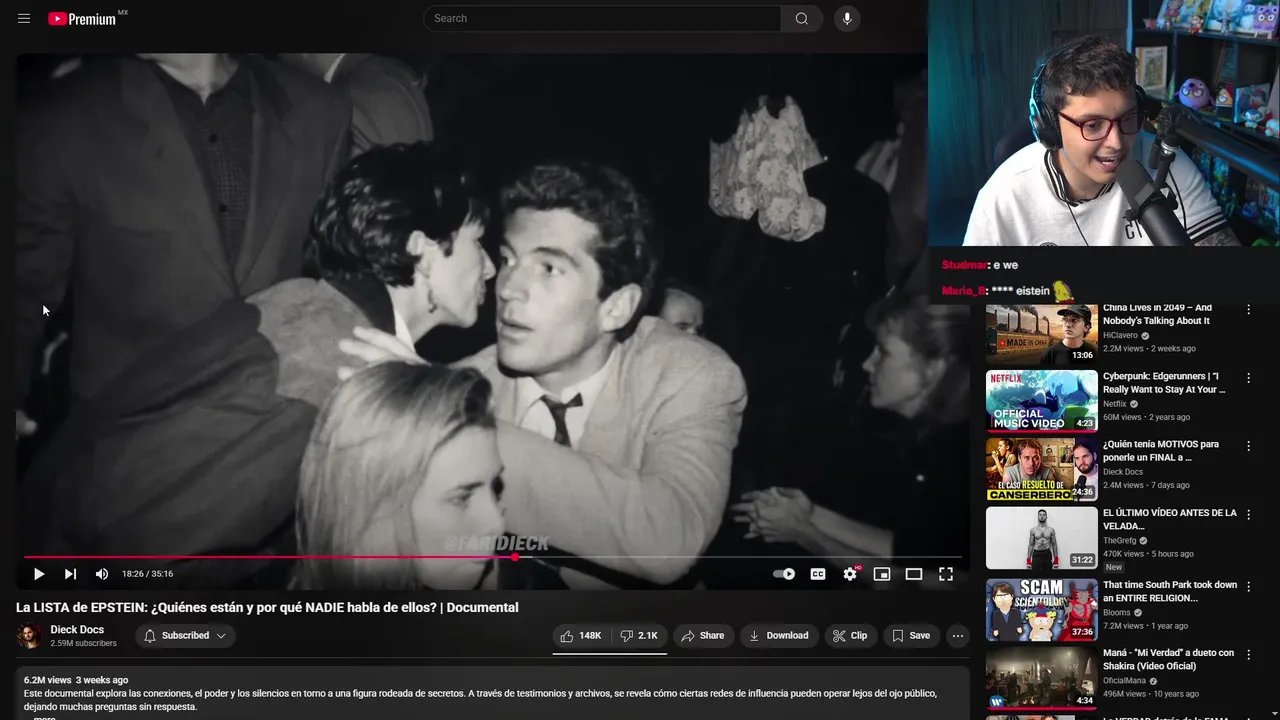Switch to theater mode

tap(914, 574)
